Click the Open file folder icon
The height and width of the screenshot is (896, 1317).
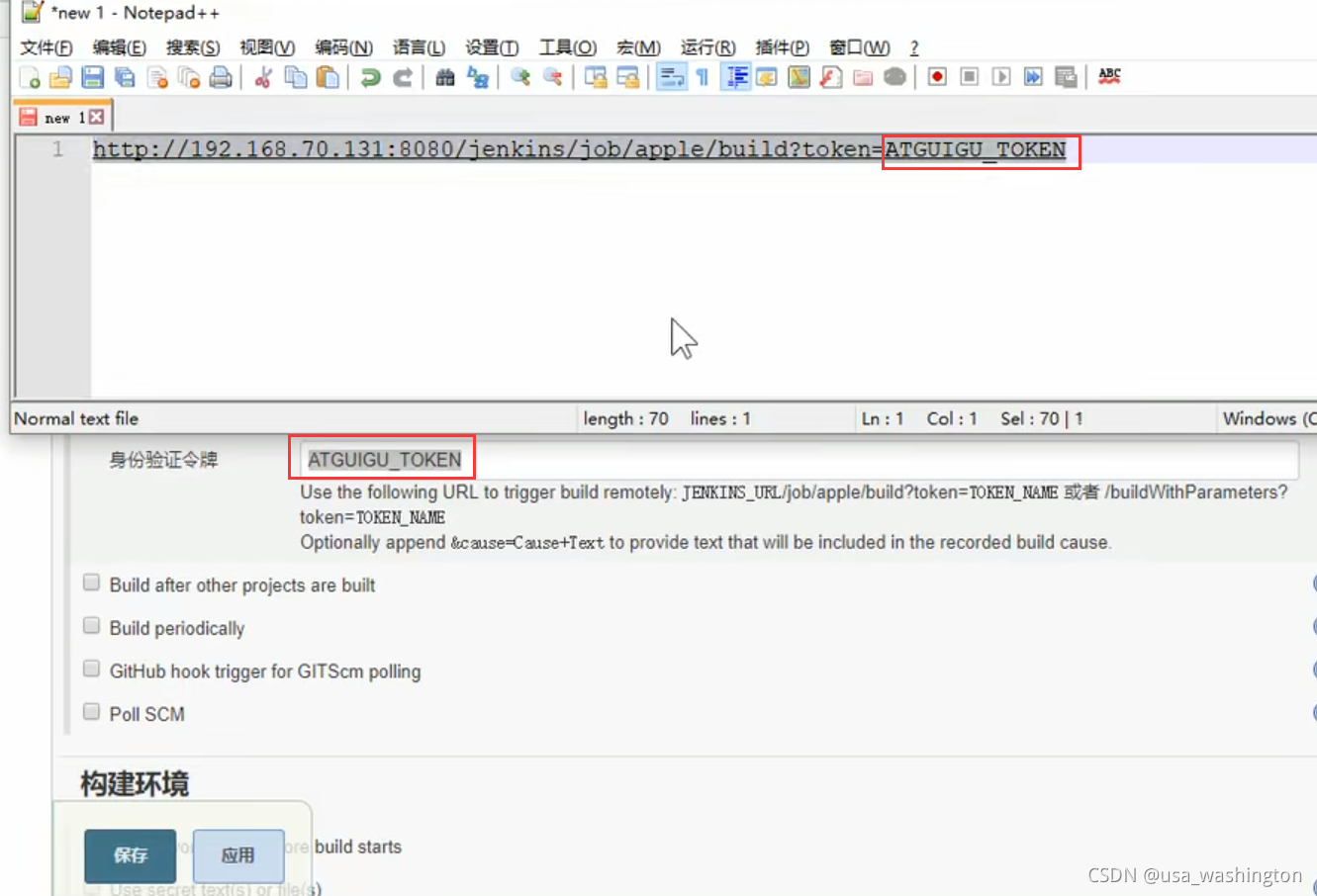(61, 77)
